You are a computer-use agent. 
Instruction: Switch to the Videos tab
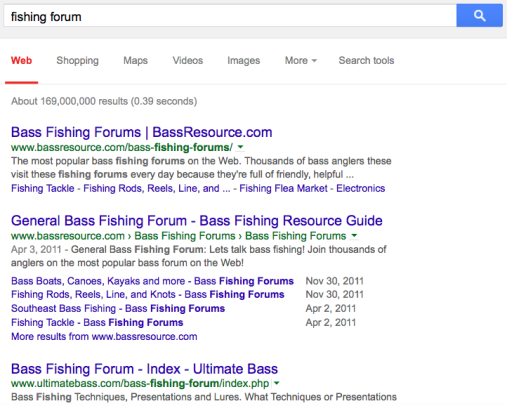(188, 61)
